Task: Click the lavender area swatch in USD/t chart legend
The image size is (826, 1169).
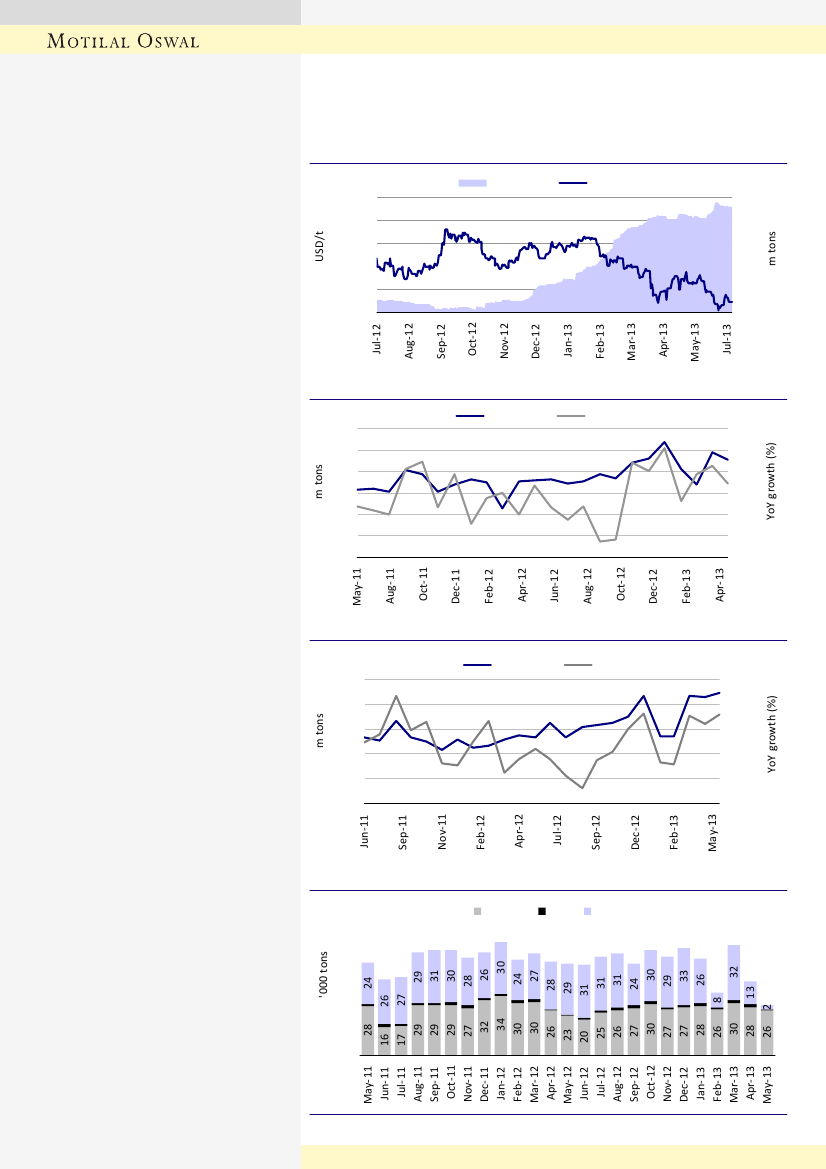Action: tap(472, 183)
